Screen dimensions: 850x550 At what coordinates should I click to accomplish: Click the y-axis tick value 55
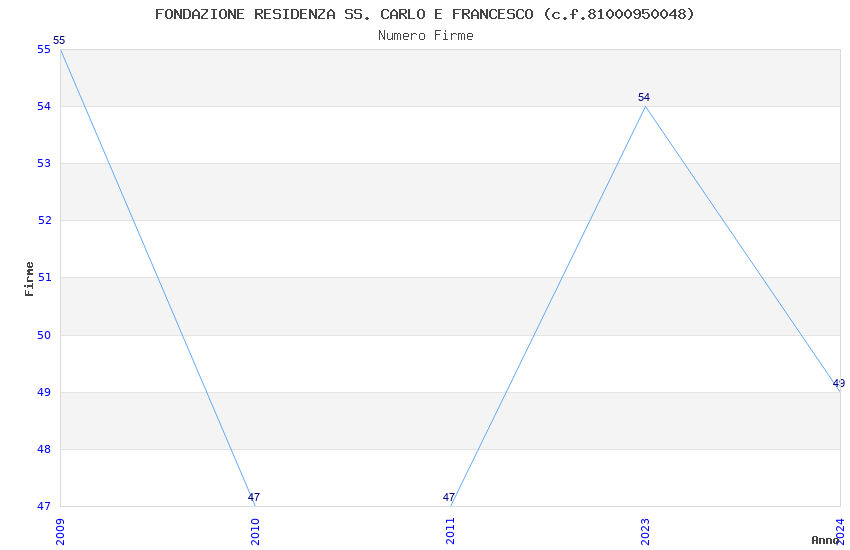44,49
